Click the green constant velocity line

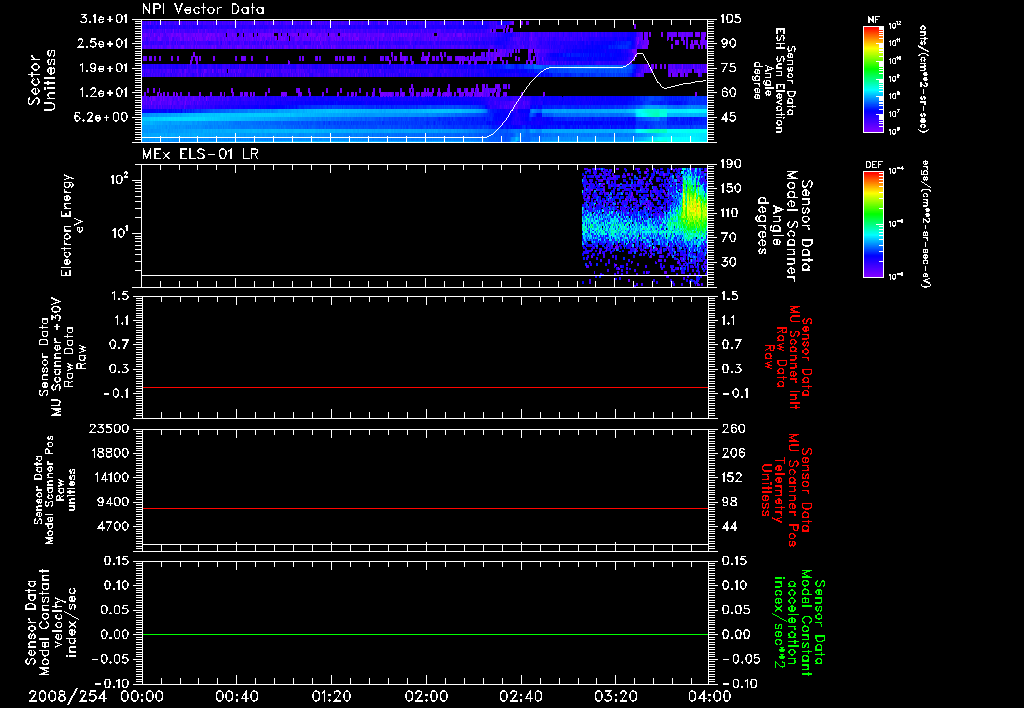[425, 634]
